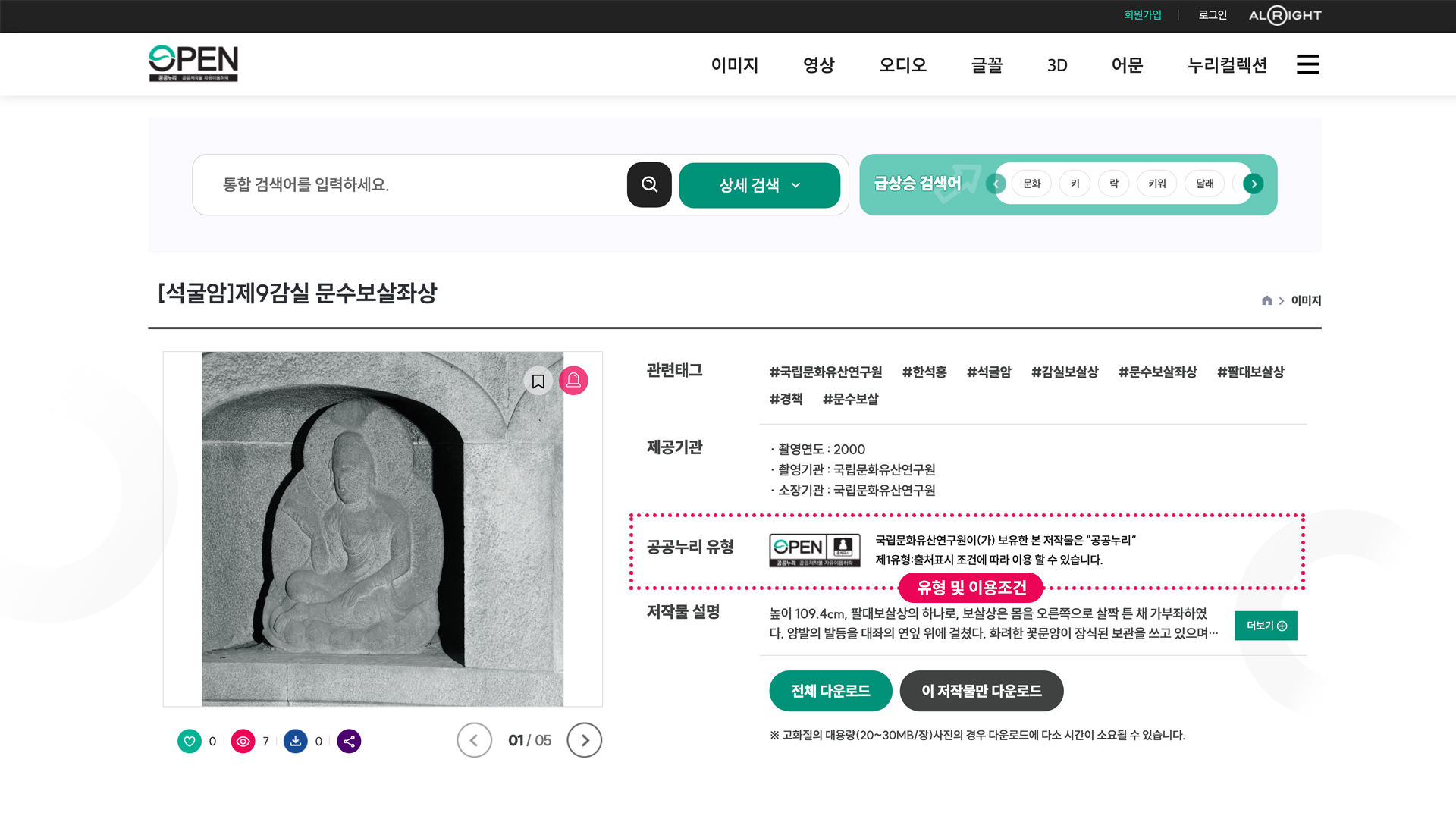1456x819 pixels.
Task: Click the ALRIGHT logo in top bar
Action: pos(1285,15)
